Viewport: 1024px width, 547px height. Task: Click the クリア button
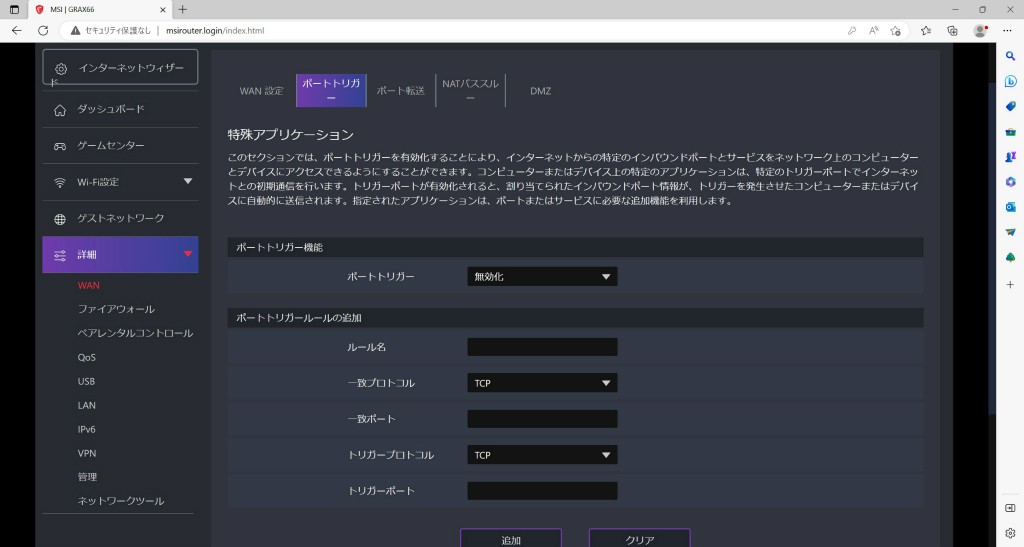639,539
